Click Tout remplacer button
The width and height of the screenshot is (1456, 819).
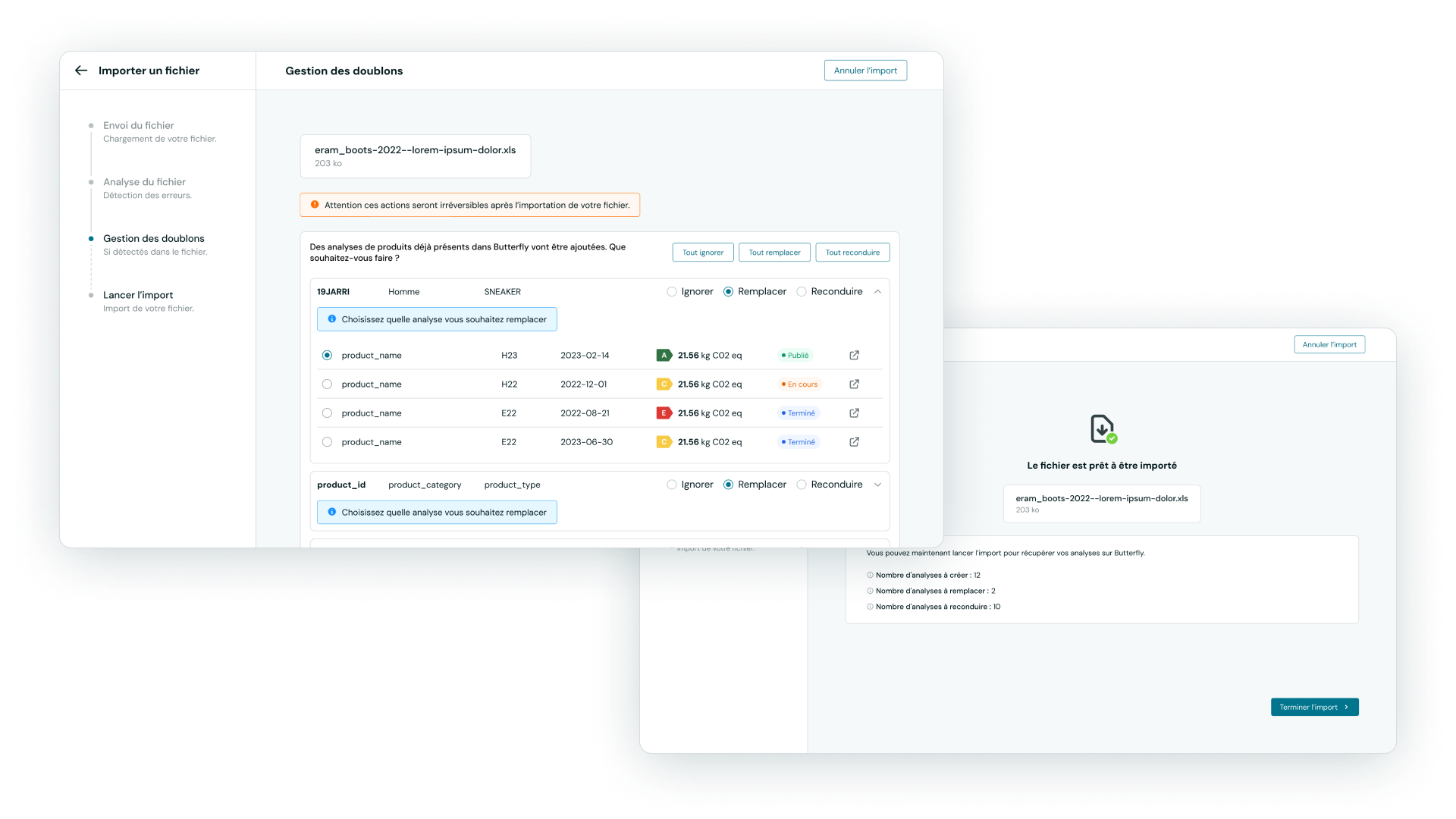coord(774,253)
